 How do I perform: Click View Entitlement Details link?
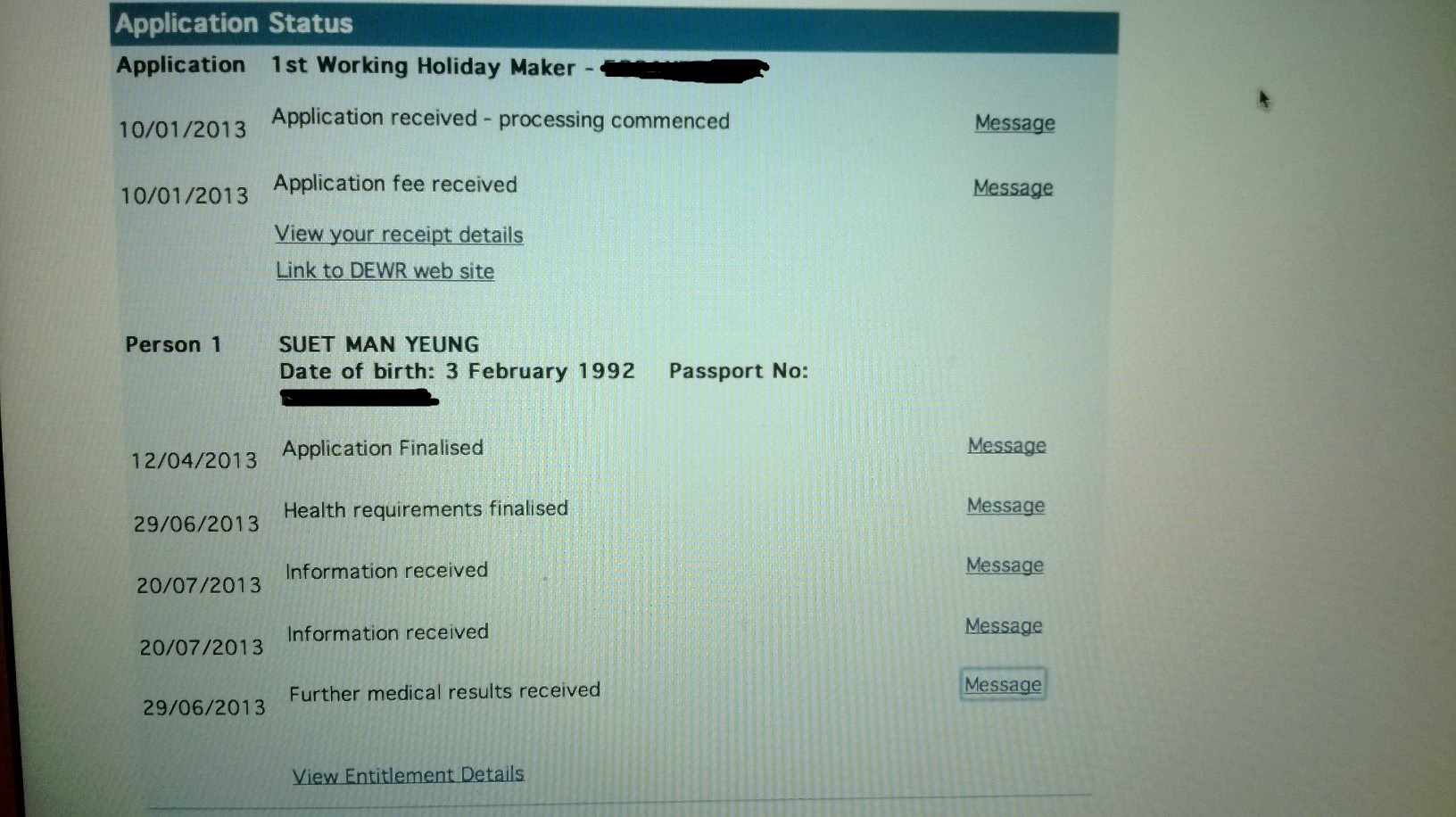408,775
